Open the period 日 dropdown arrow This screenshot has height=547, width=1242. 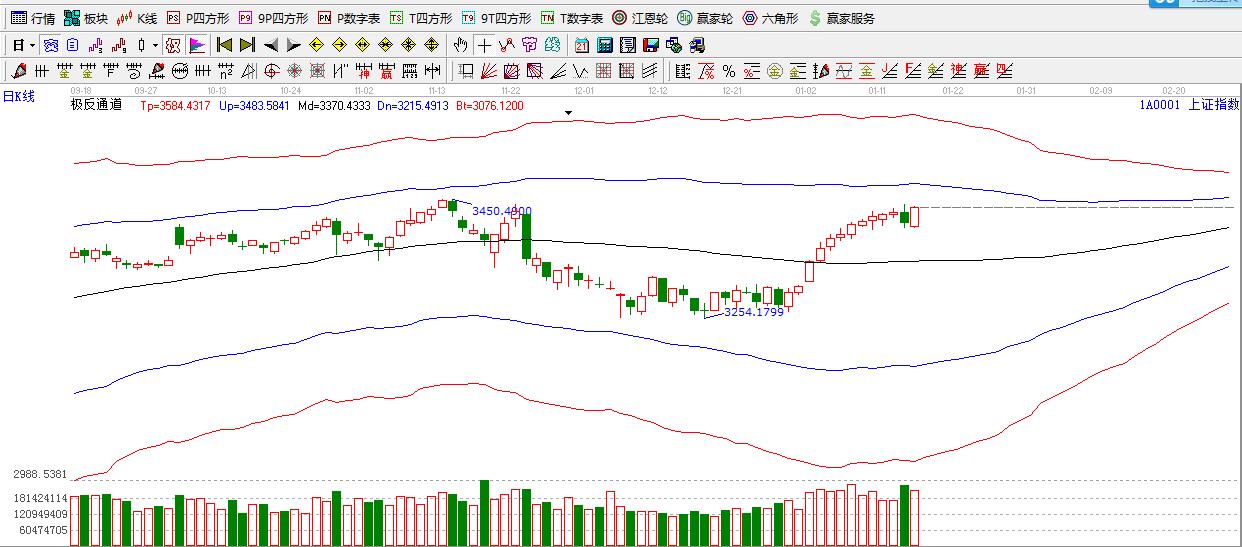point(32,46)
